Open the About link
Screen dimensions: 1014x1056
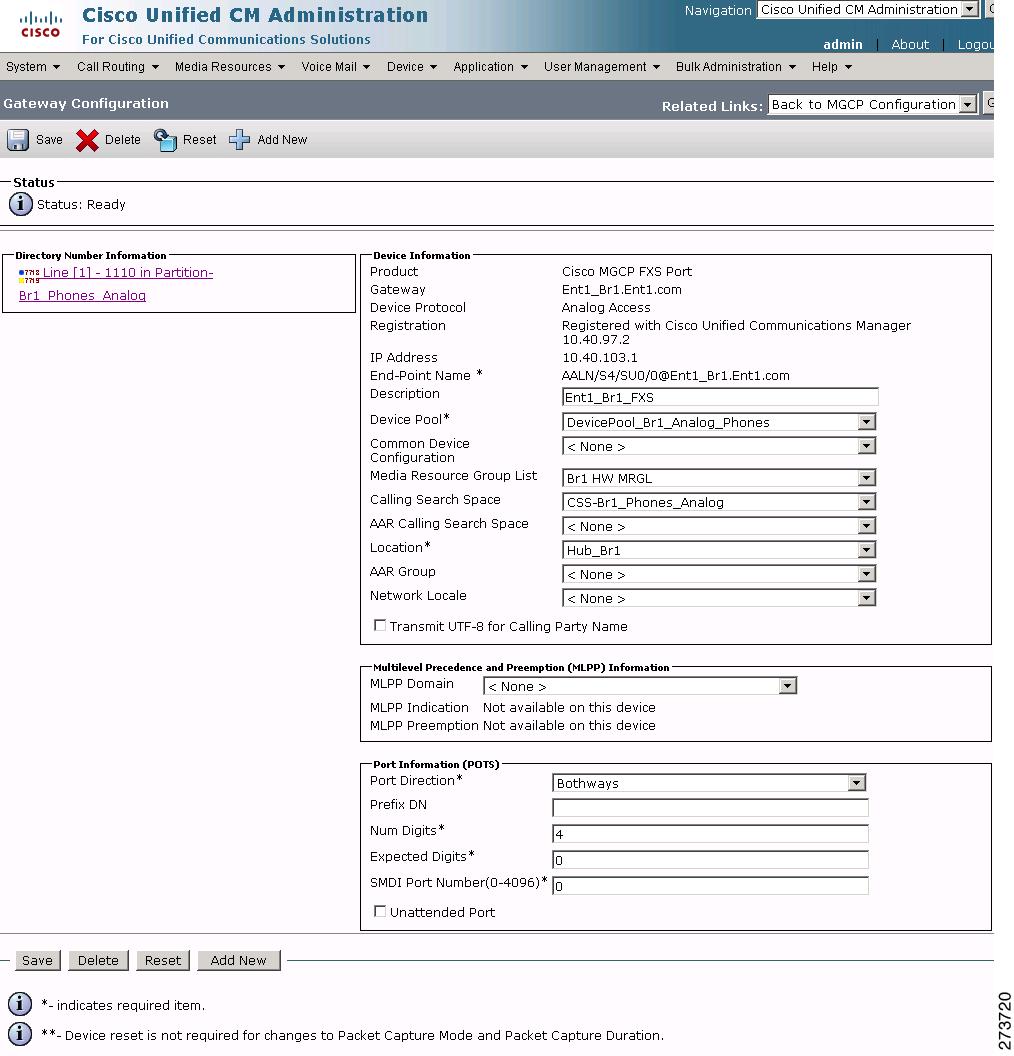910,44
